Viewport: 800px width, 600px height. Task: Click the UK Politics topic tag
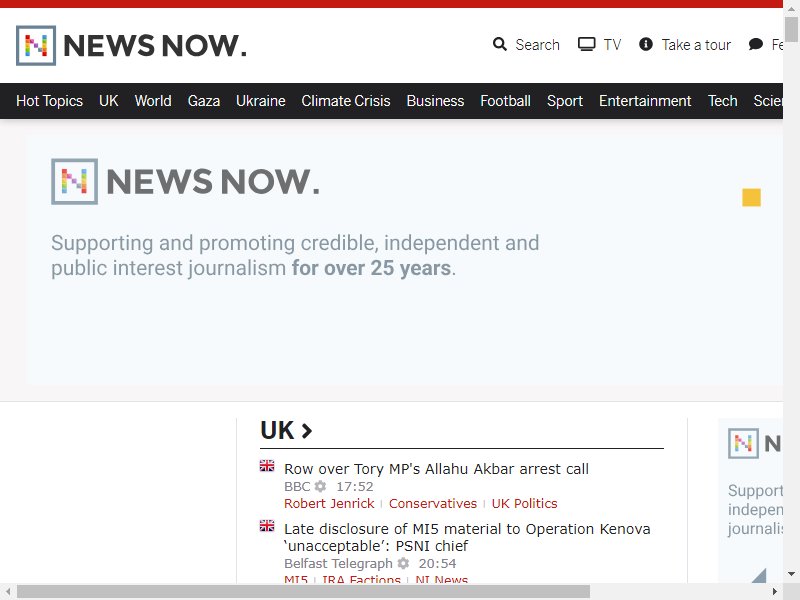pyautogui.click(x=524, y=504)
